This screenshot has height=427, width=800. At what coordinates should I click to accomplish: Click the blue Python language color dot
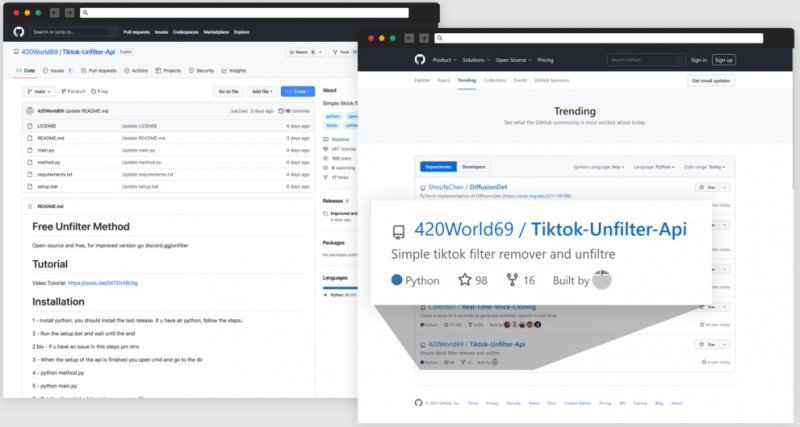point(397,281)
